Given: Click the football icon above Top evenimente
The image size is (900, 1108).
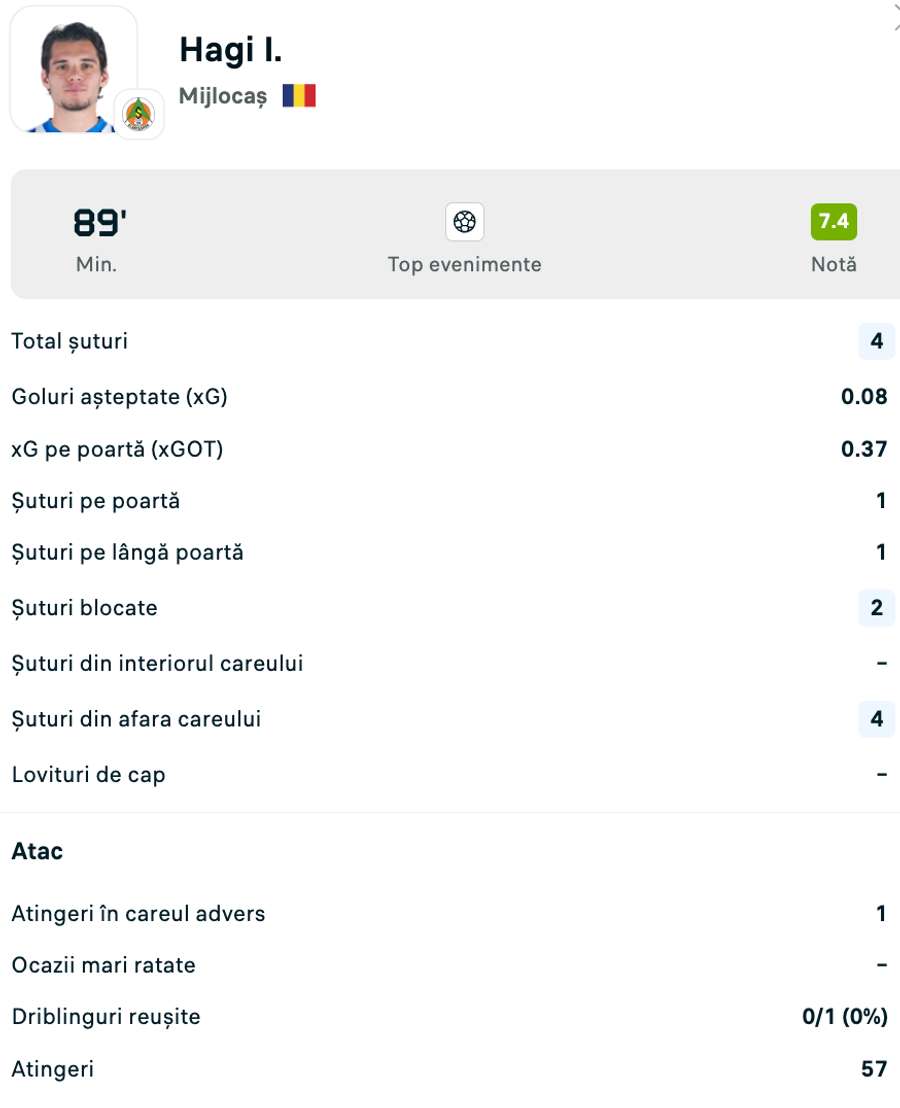Looking at the screenshot, I should pos(464,222).
